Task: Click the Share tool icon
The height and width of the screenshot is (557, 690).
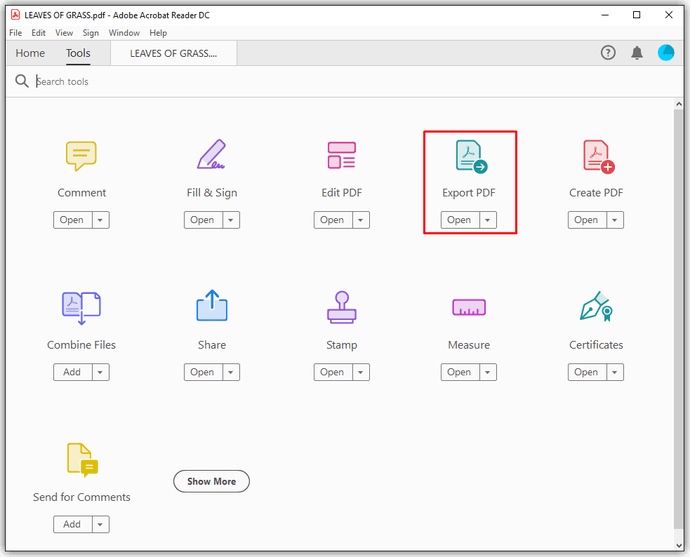Action: coord(212,305)
